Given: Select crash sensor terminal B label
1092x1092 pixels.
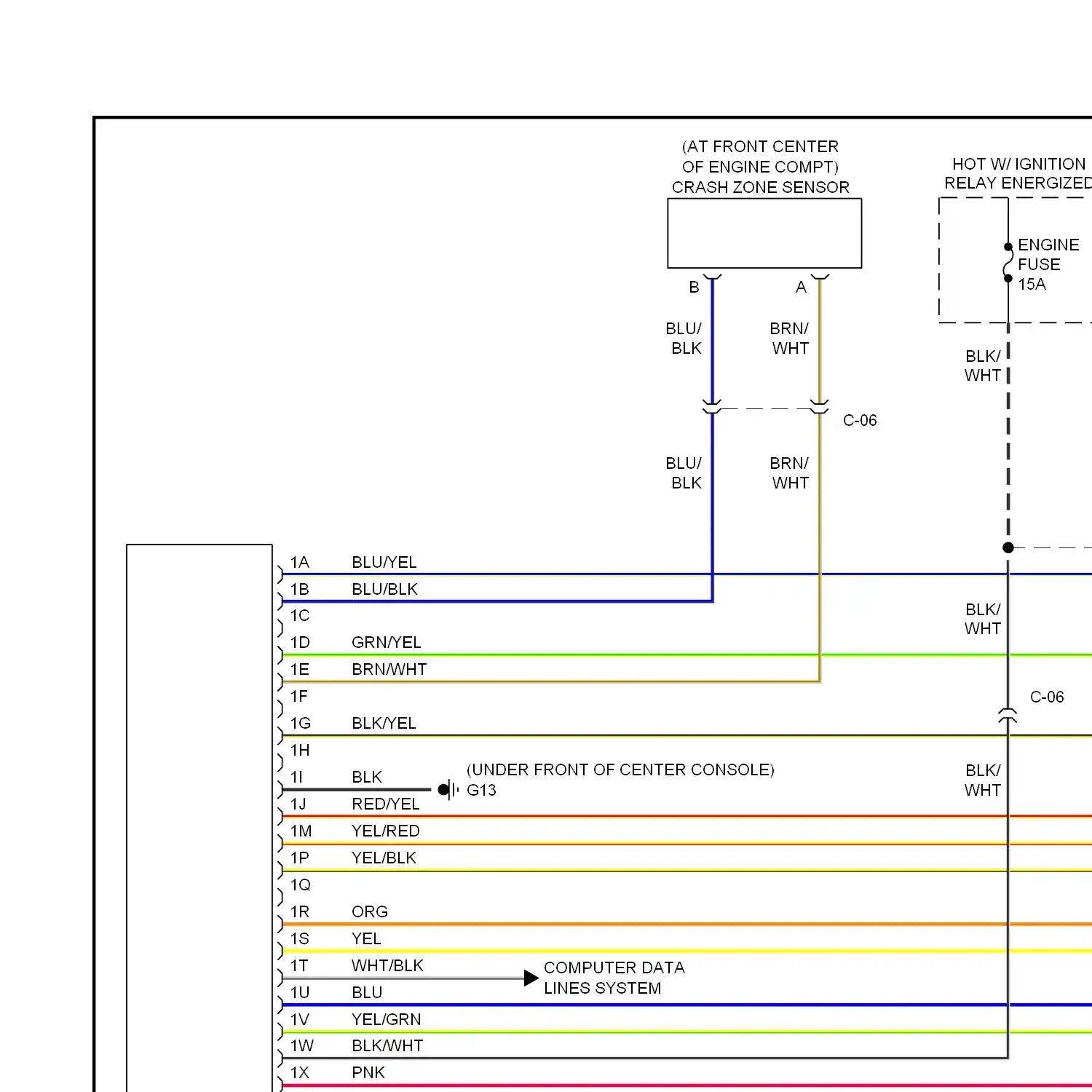Looking at the screenshot, I should point(694,288).
